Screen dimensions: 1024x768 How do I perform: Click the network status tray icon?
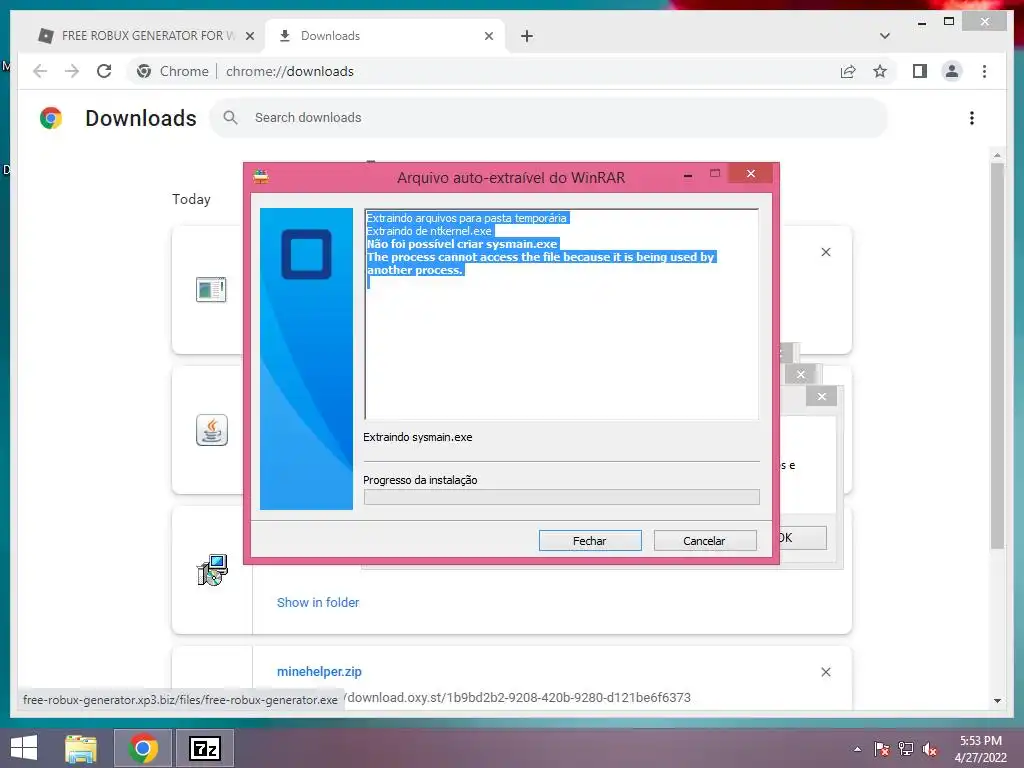[906, 749]
